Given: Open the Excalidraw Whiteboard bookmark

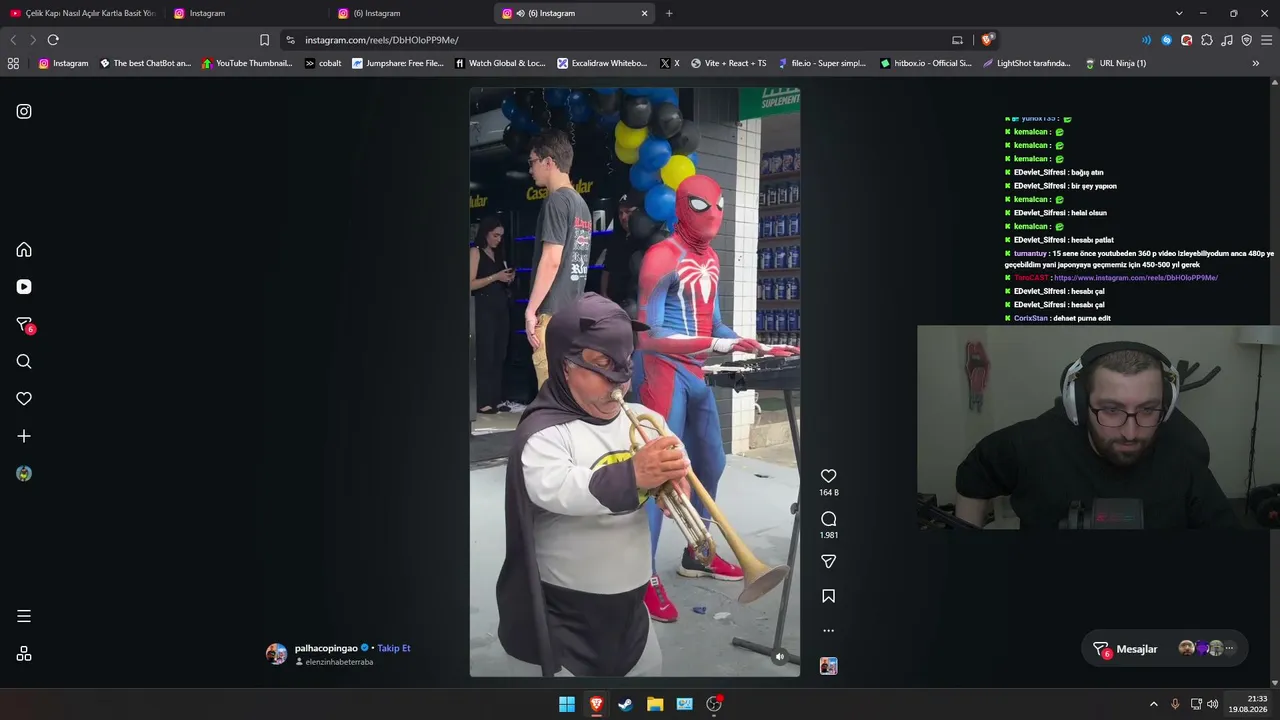Looking at the screenshot, I should tap(602, 63).
